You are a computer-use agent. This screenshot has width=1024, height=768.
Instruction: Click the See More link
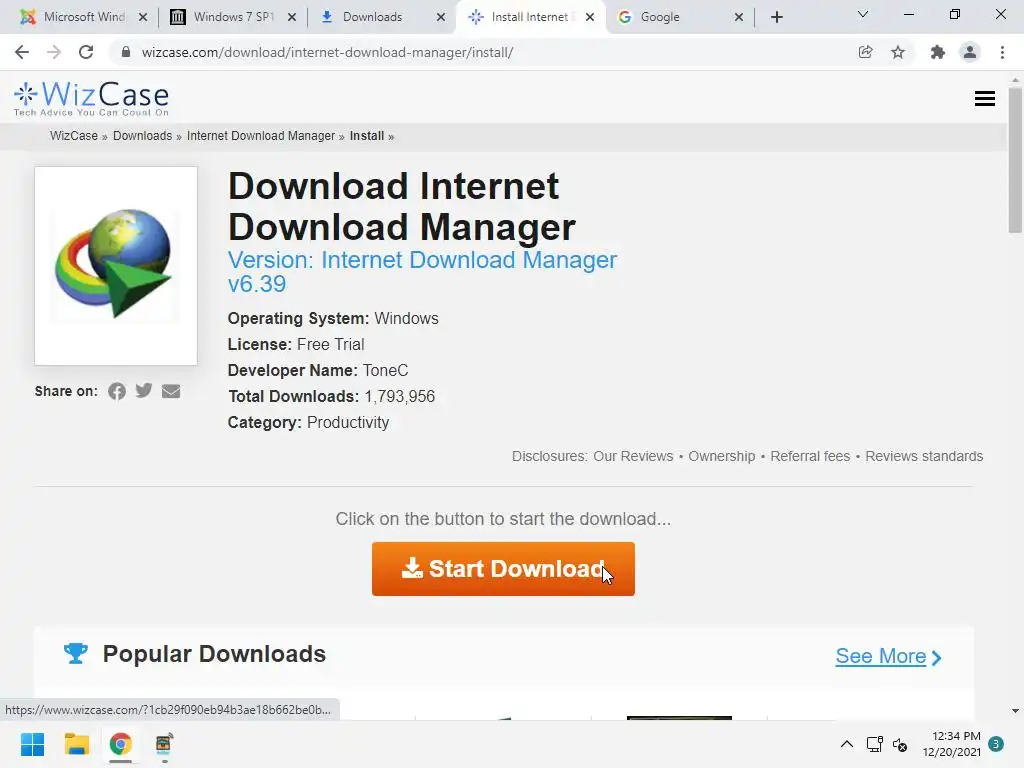click(x=888, y=656)
